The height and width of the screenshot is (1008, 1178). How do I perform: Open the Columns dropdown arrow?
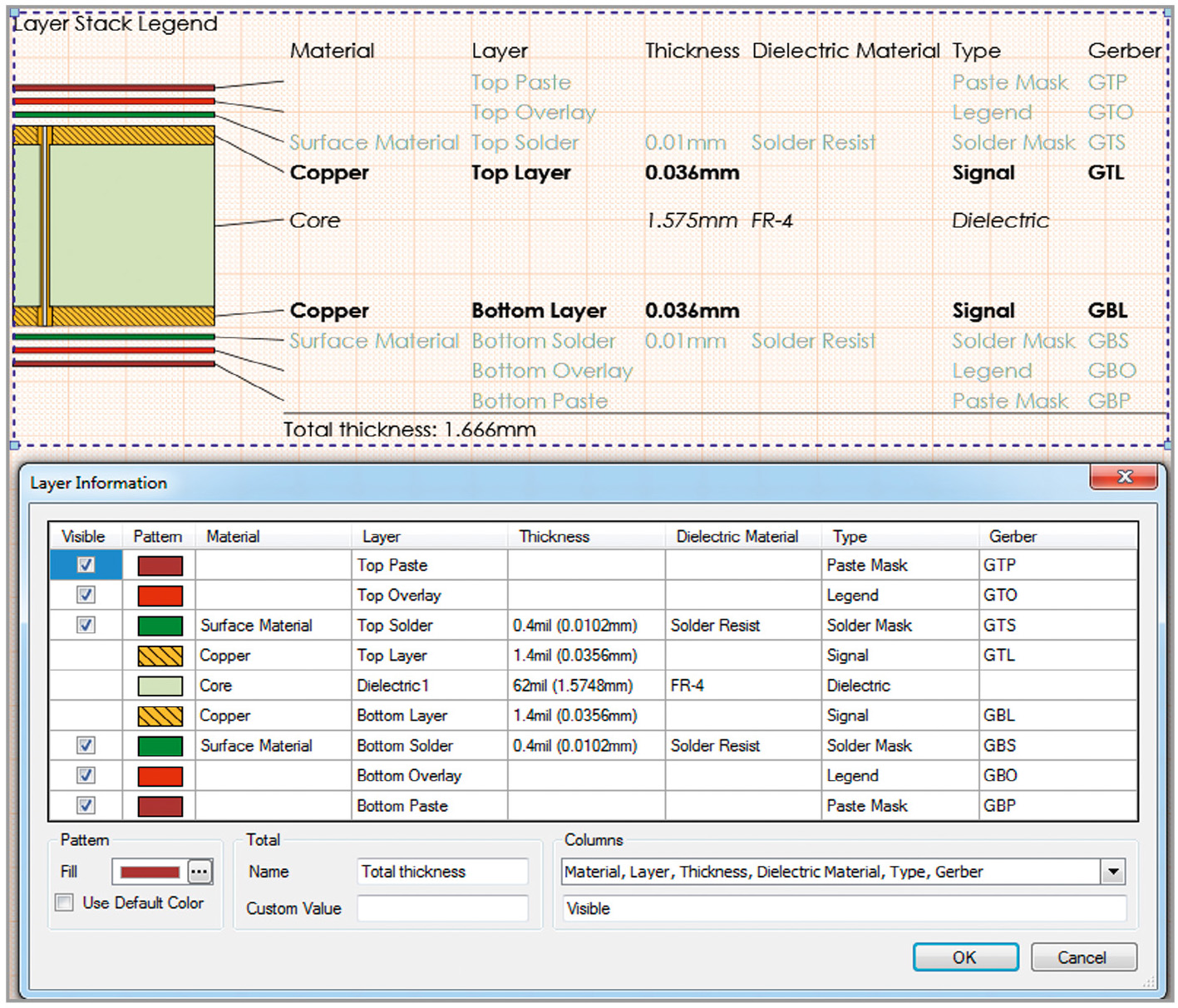[x=1113, y=872]
